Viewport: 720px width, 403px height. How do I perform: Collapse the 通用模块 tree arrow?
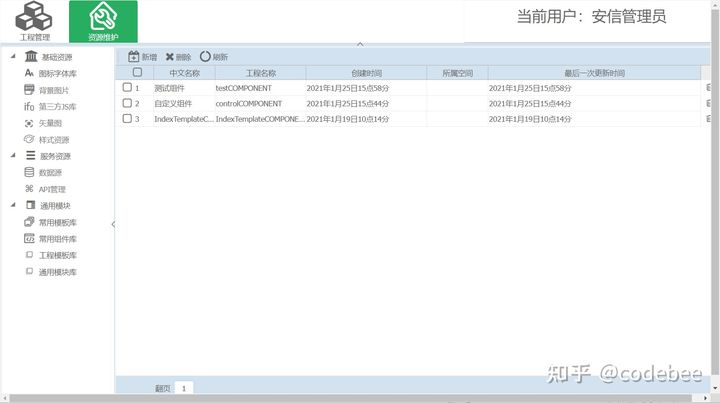(13, 205)
